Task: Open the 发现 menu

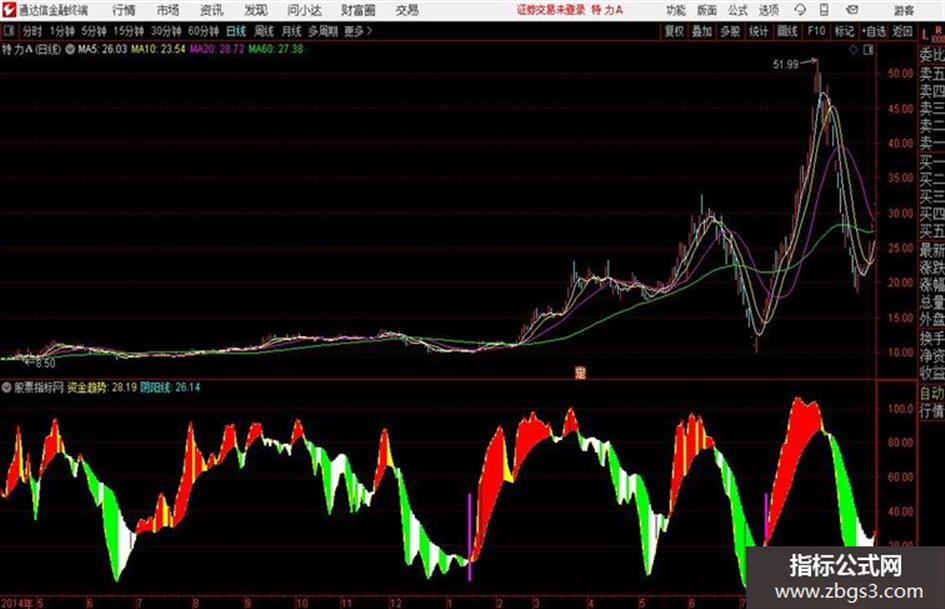Action: click(256, 10)
